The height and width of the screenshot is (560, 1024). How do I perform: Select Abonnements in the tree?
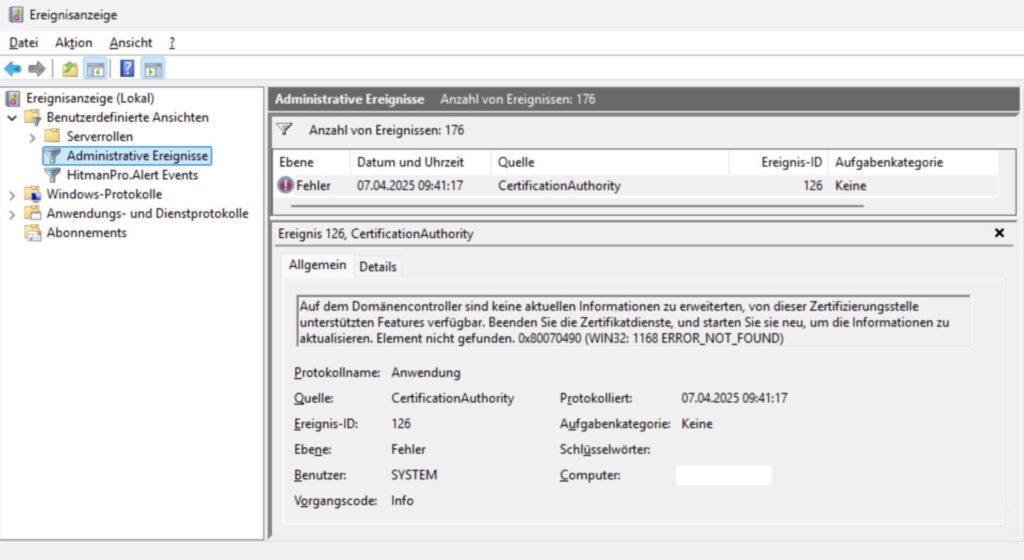click(86, 232)
